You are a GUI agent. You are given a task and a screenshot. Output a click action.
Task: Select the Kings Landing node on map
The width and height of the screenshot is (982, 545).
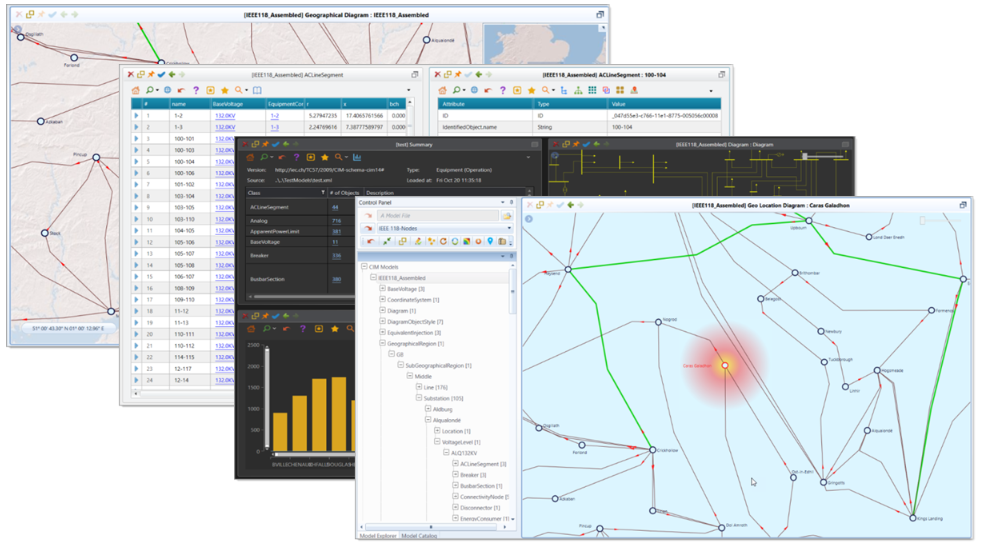(913, 518)
